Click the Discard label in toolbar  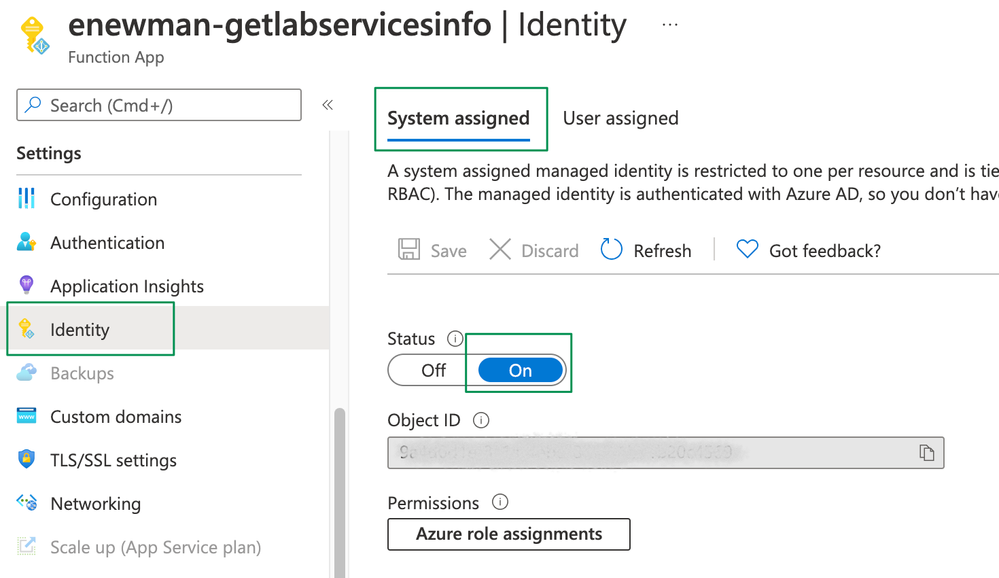(x=550, y=251)
